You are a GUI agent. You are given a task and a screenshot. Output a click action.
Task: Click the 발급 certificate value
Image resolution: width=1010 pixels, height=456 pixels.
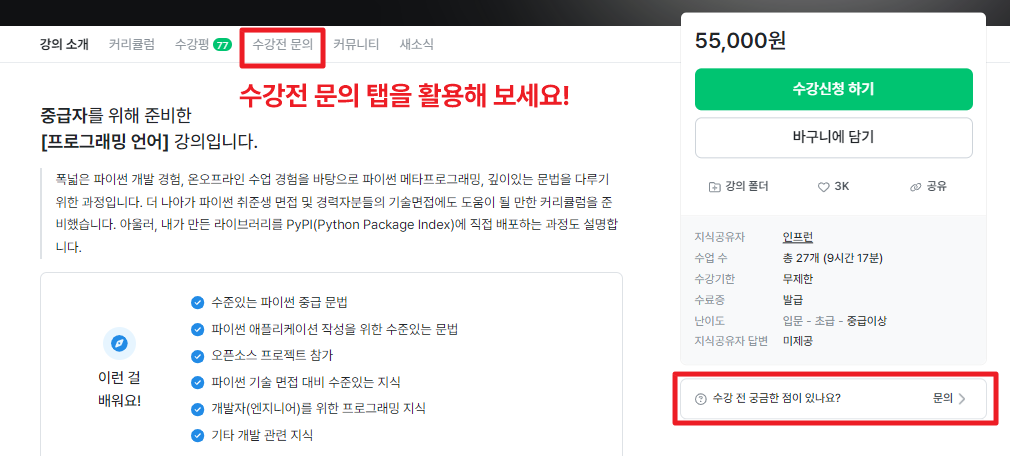click(792, 299)
